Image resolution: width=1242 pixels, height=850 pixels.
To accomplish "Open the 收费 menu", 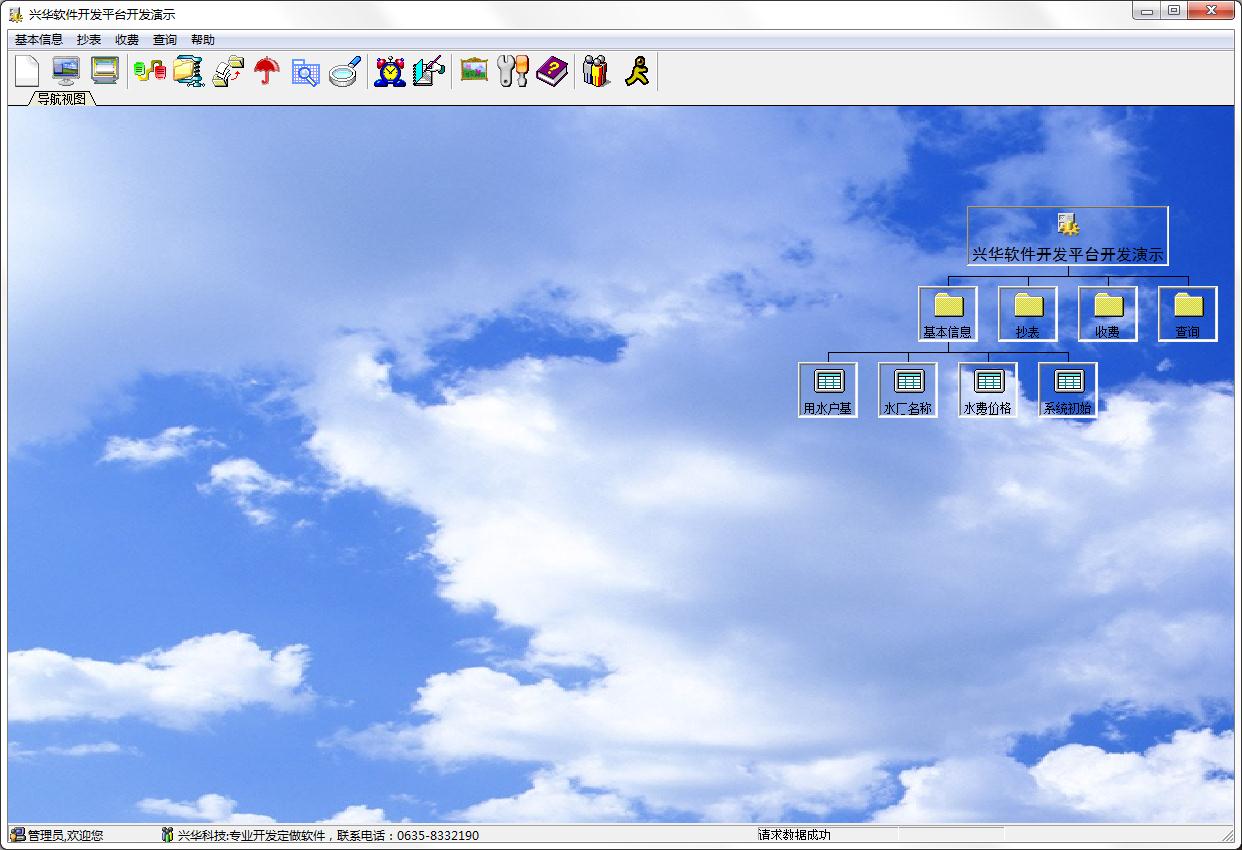I will tap(127, 40).
